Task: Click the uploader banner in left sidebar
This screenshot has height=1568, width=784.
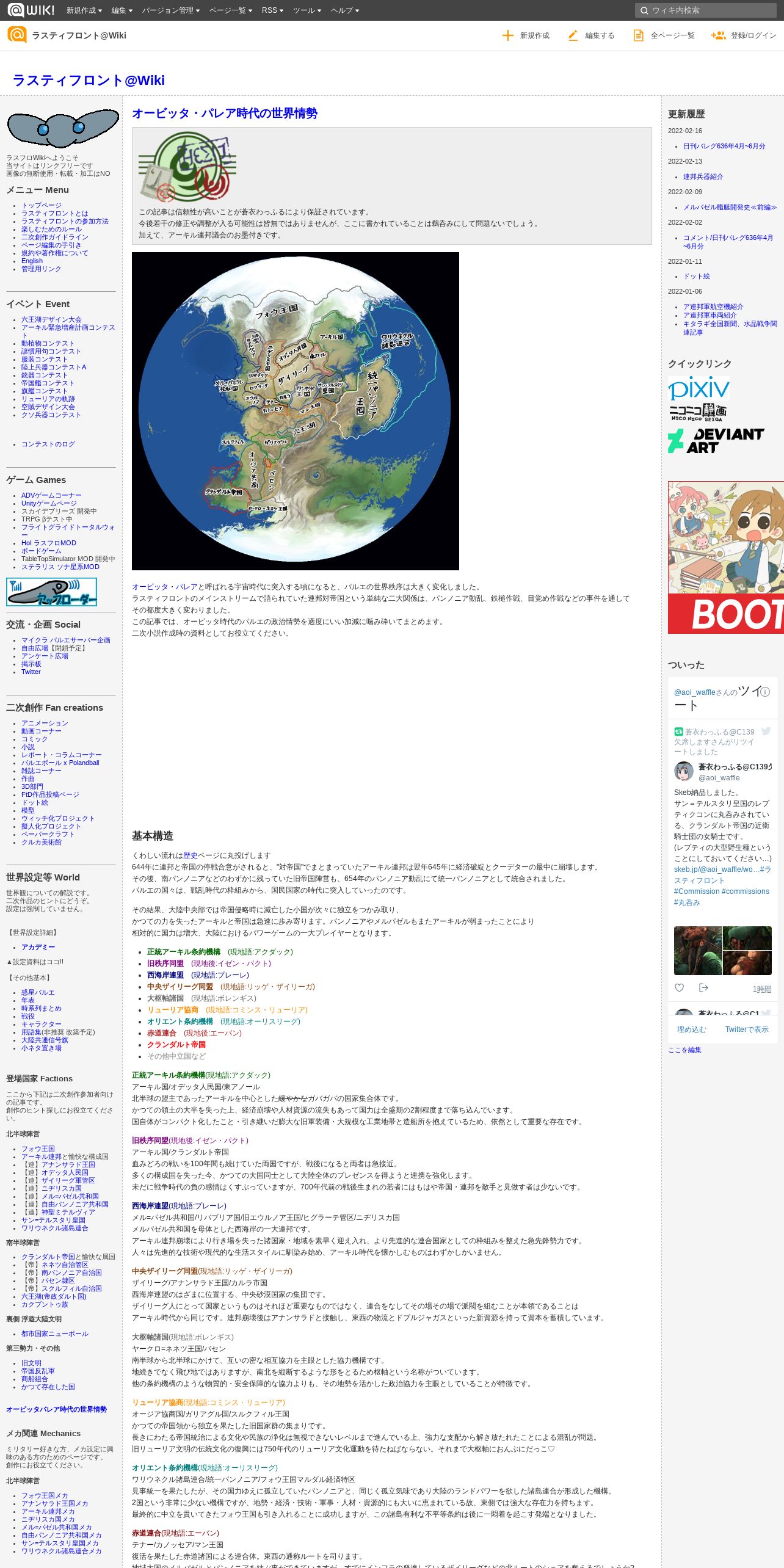Action: point(52,592)
